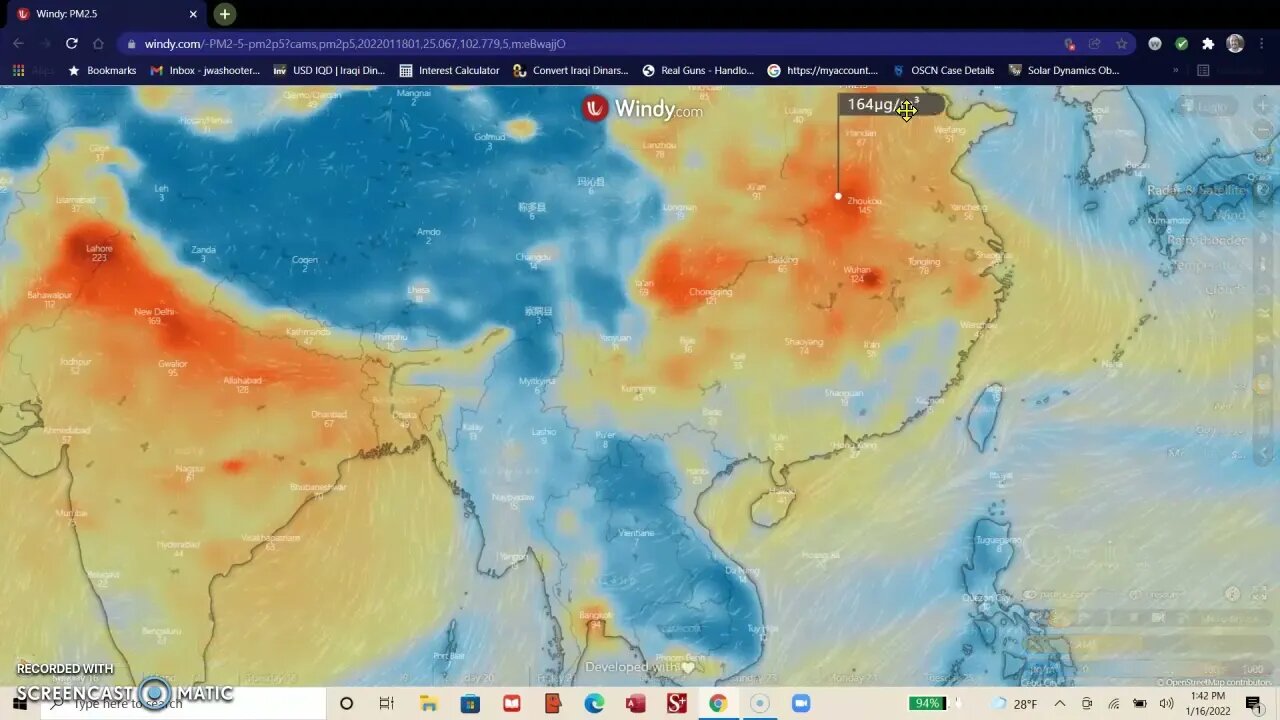Screen dimensions: 1280x720
Task: Open Microsoft Access from the taskbar
Action: (635, 703)
